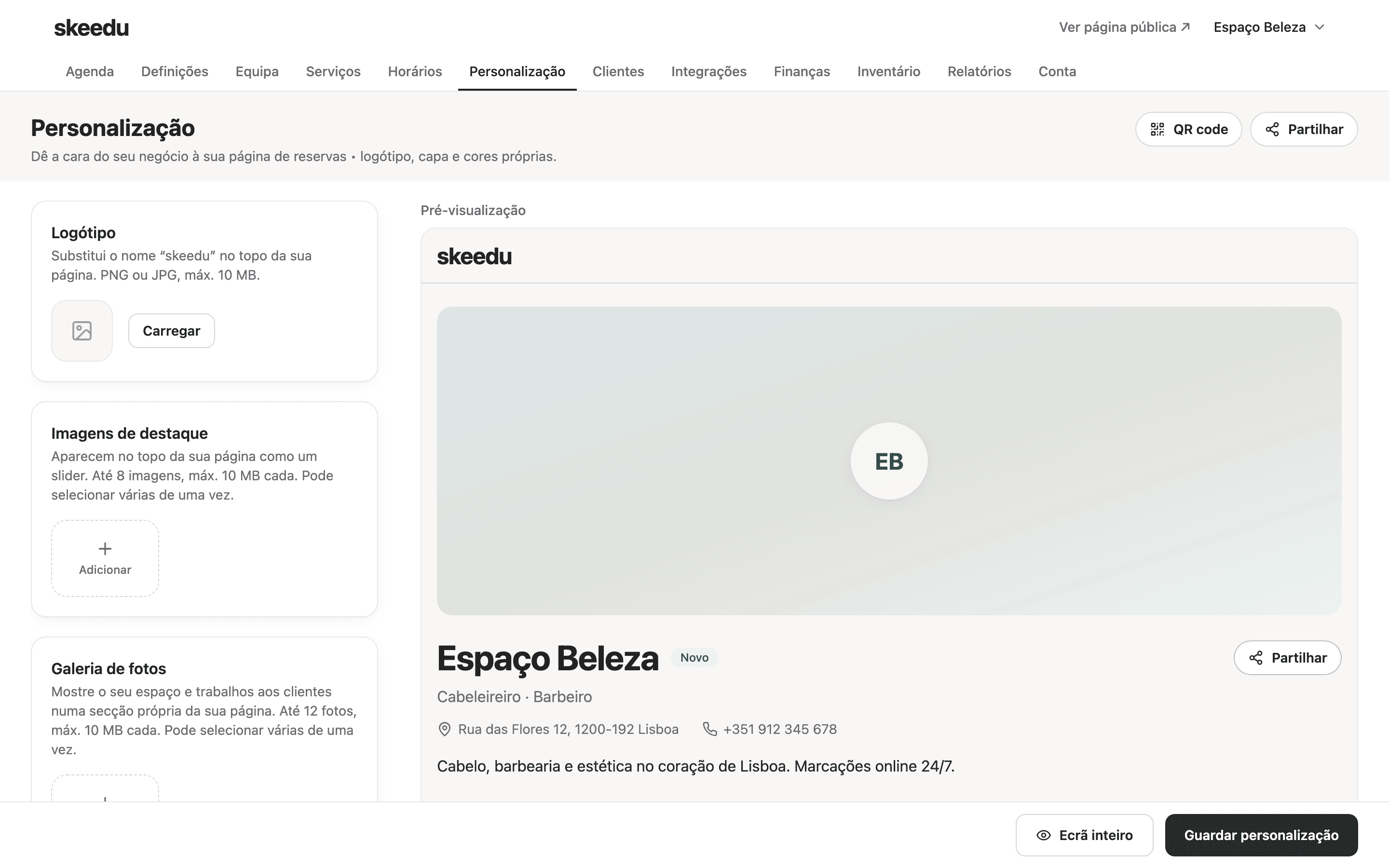Click the Cabelo, barbearia e estética description
The height and width of the screenshot is (868, 1389).
[x=695, y=766]
